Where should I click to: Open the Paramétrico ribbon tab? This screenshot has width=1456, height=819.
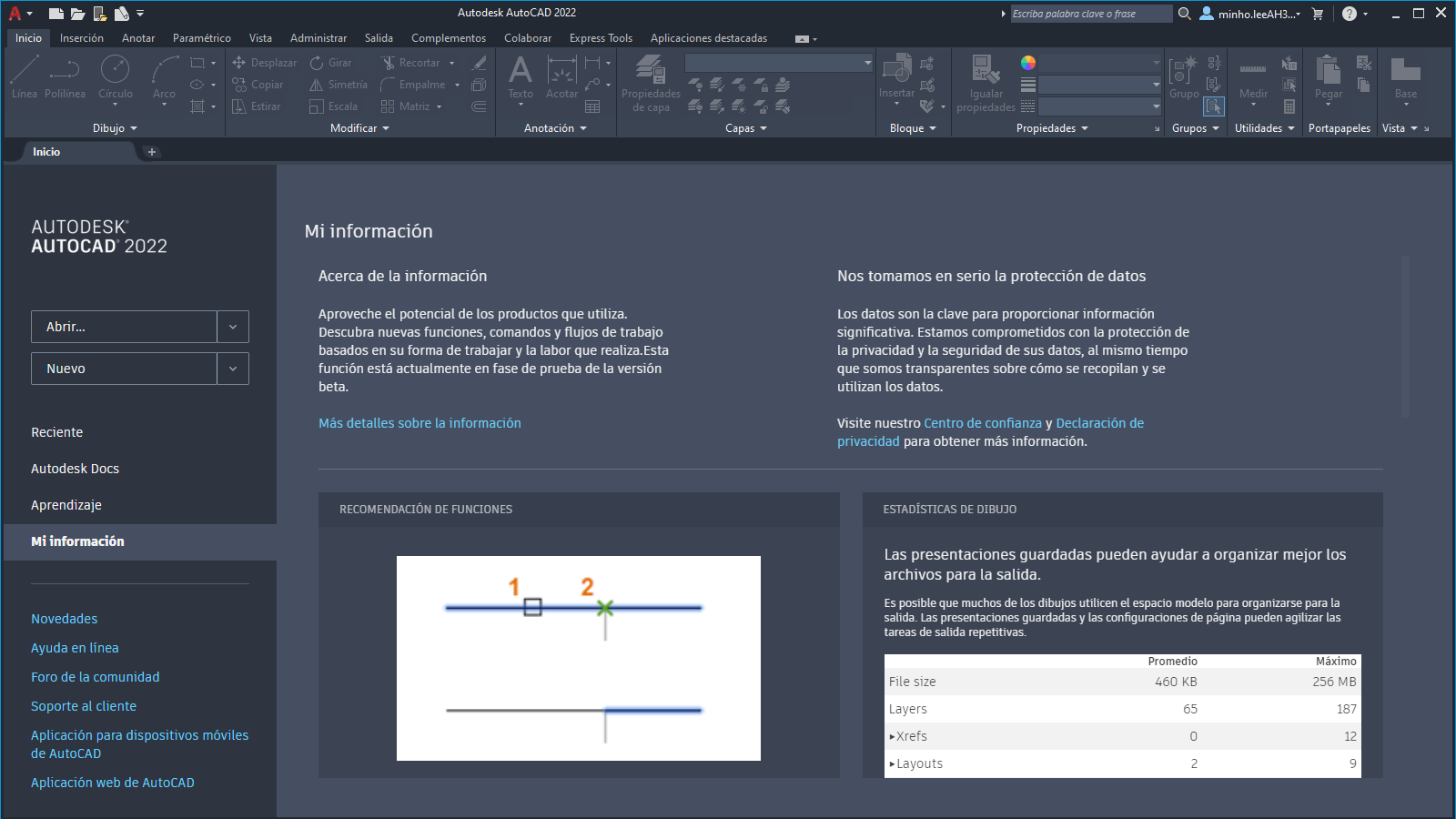point(202,38)
